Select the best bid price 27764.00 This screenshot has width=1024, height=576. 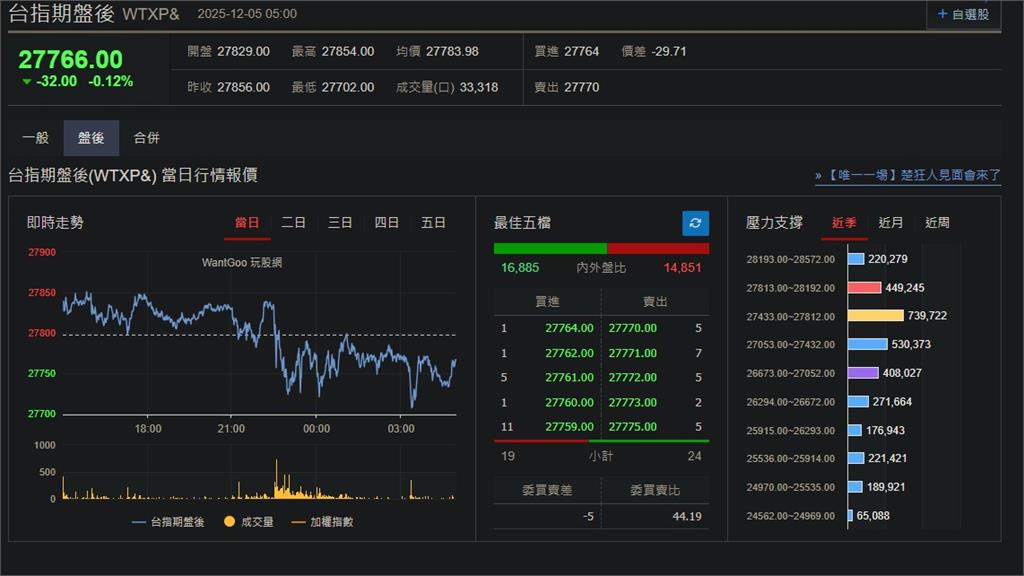click(568, 328)
